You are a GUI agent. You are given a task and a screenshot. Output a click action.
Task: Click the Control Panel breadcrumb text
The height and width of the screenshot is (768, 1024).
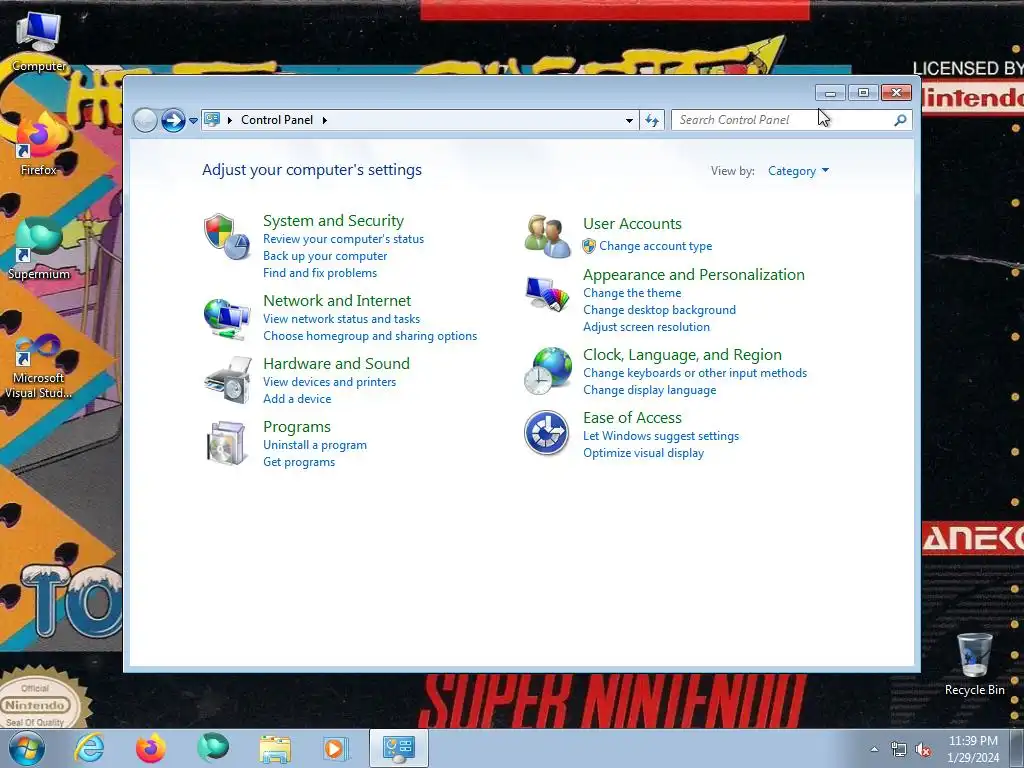[x=277, y=120]
